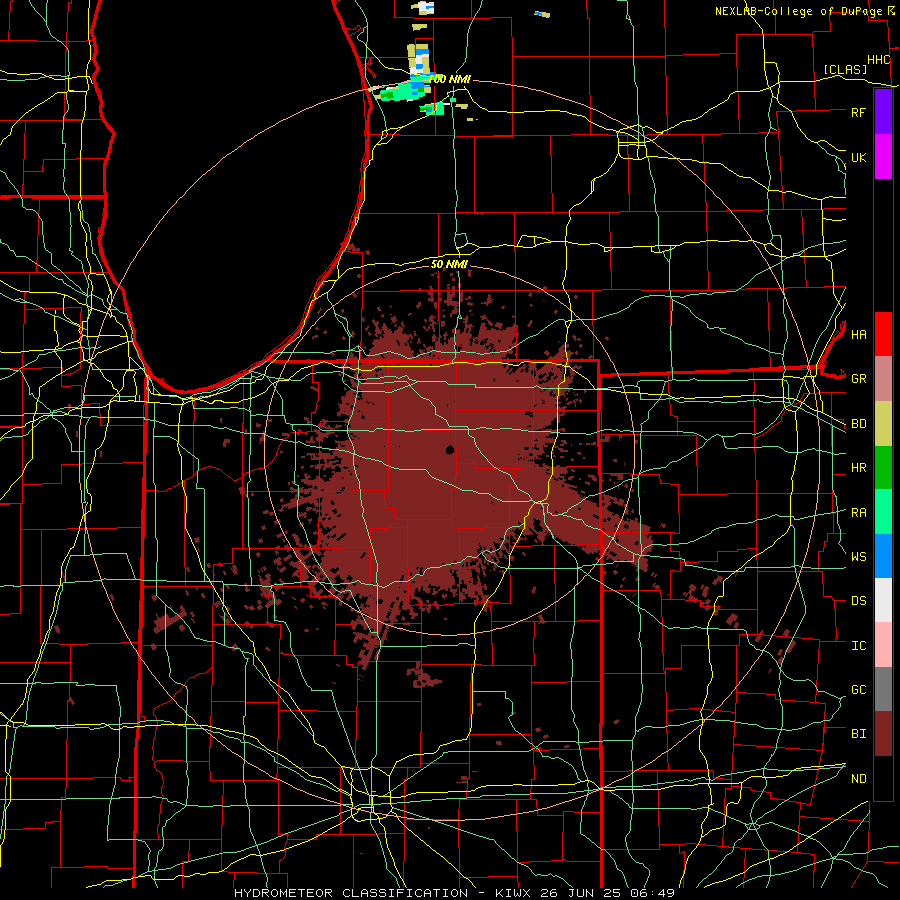Select the IC light pink legend swatch

pos(883,645)
